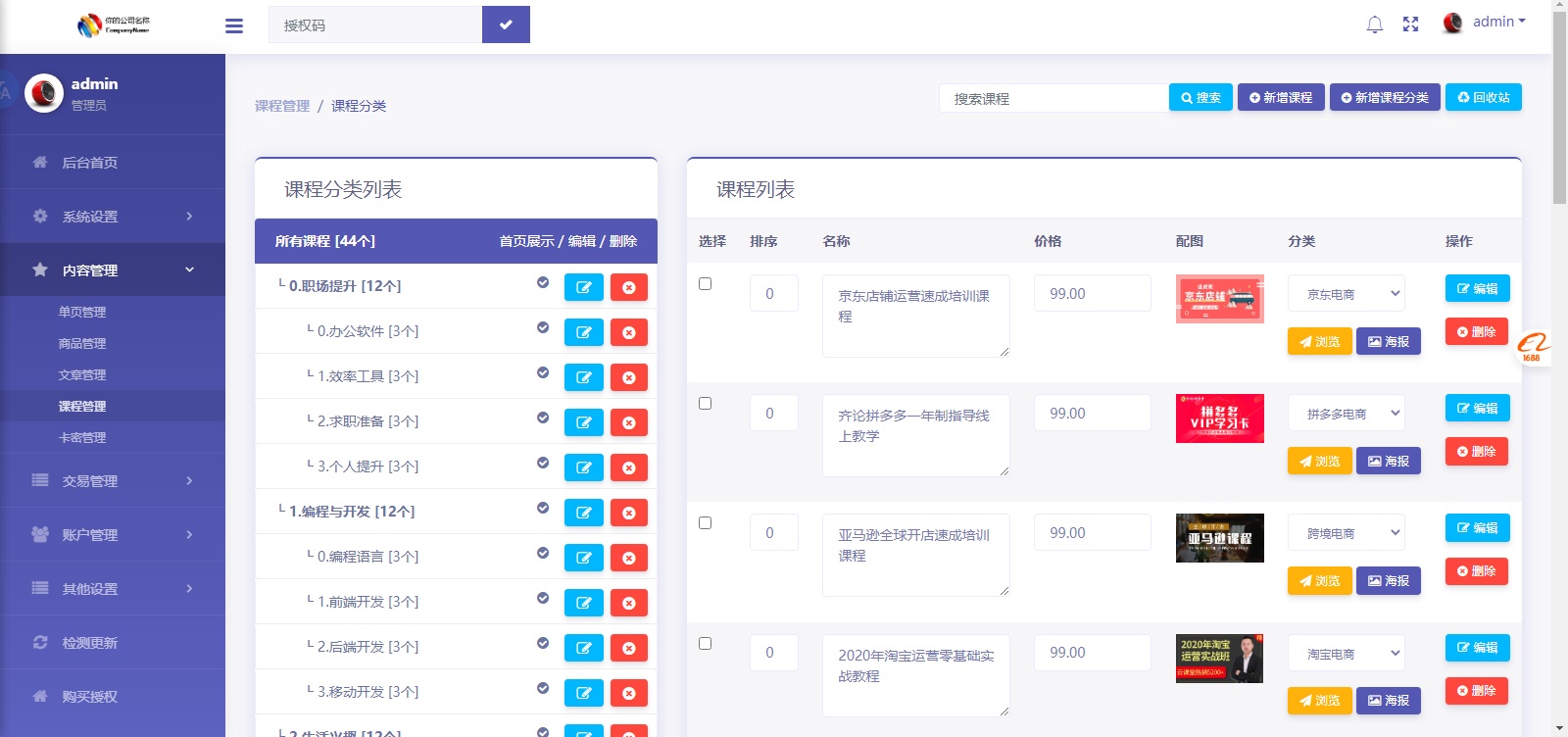Delete the 2.求职准备 category
Image resolution: width=1568 pixels, height=737 pixels.
coord(629,422)
